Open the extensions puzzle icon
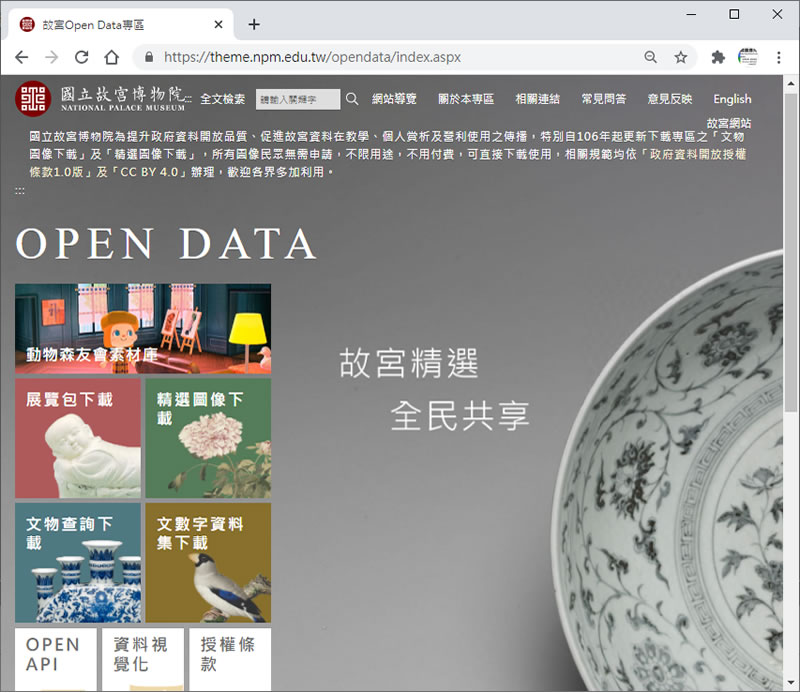The image size is (800, 693). tap(718, 57)
